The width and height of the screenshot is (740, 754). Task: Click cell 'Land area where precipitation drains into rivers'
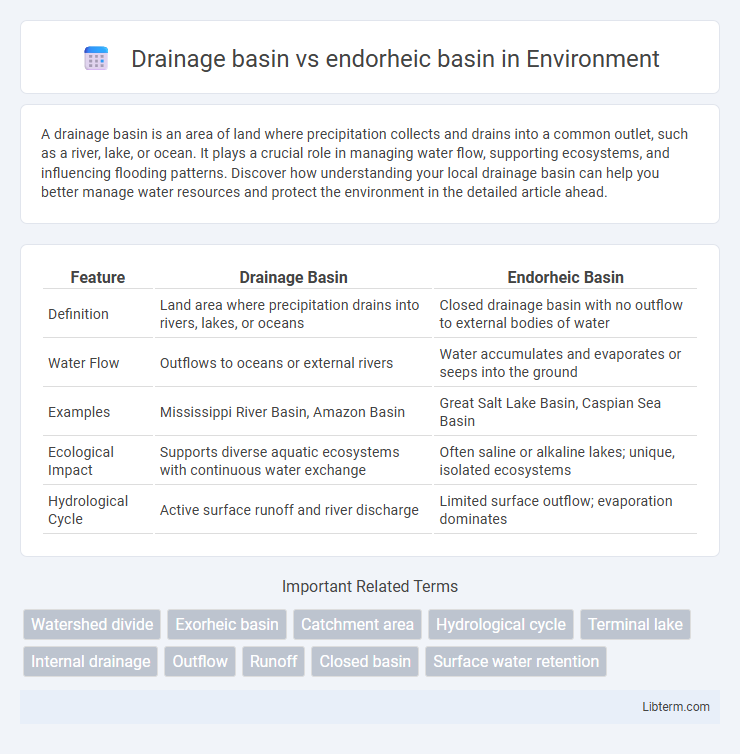293,314
